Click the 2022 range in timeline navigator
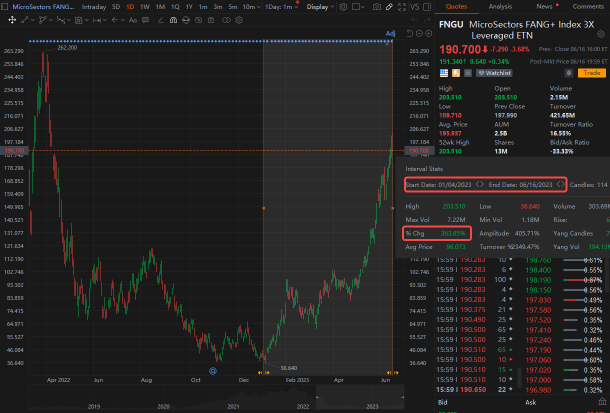This screenshot has height=413, width=610. coord(303,406)
